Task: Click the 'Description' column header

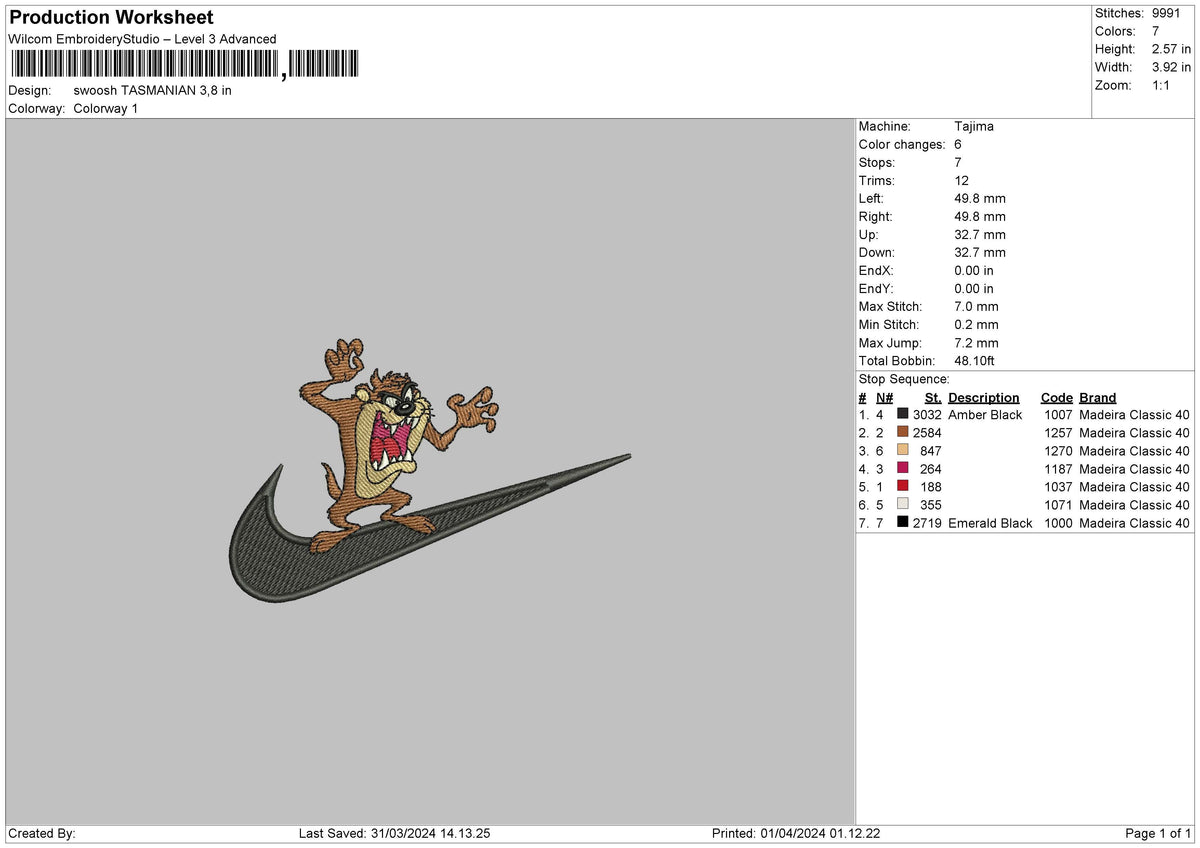Action: (984, 398)
